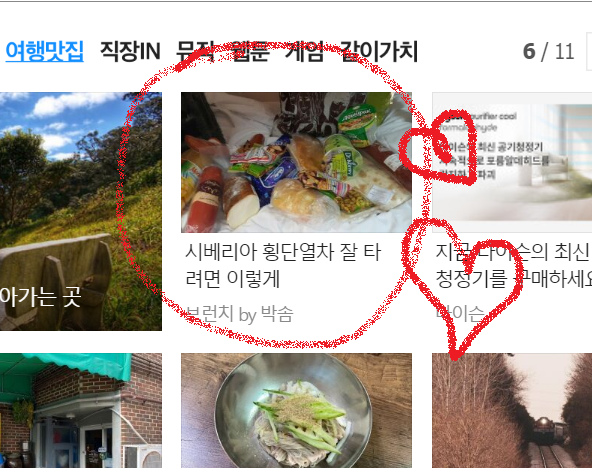The height and width of the screenshot is (468, 592).
Task: Open article 시베리아 횡단열차 잘 타려면 이렇게
Action: coord(283,265)
